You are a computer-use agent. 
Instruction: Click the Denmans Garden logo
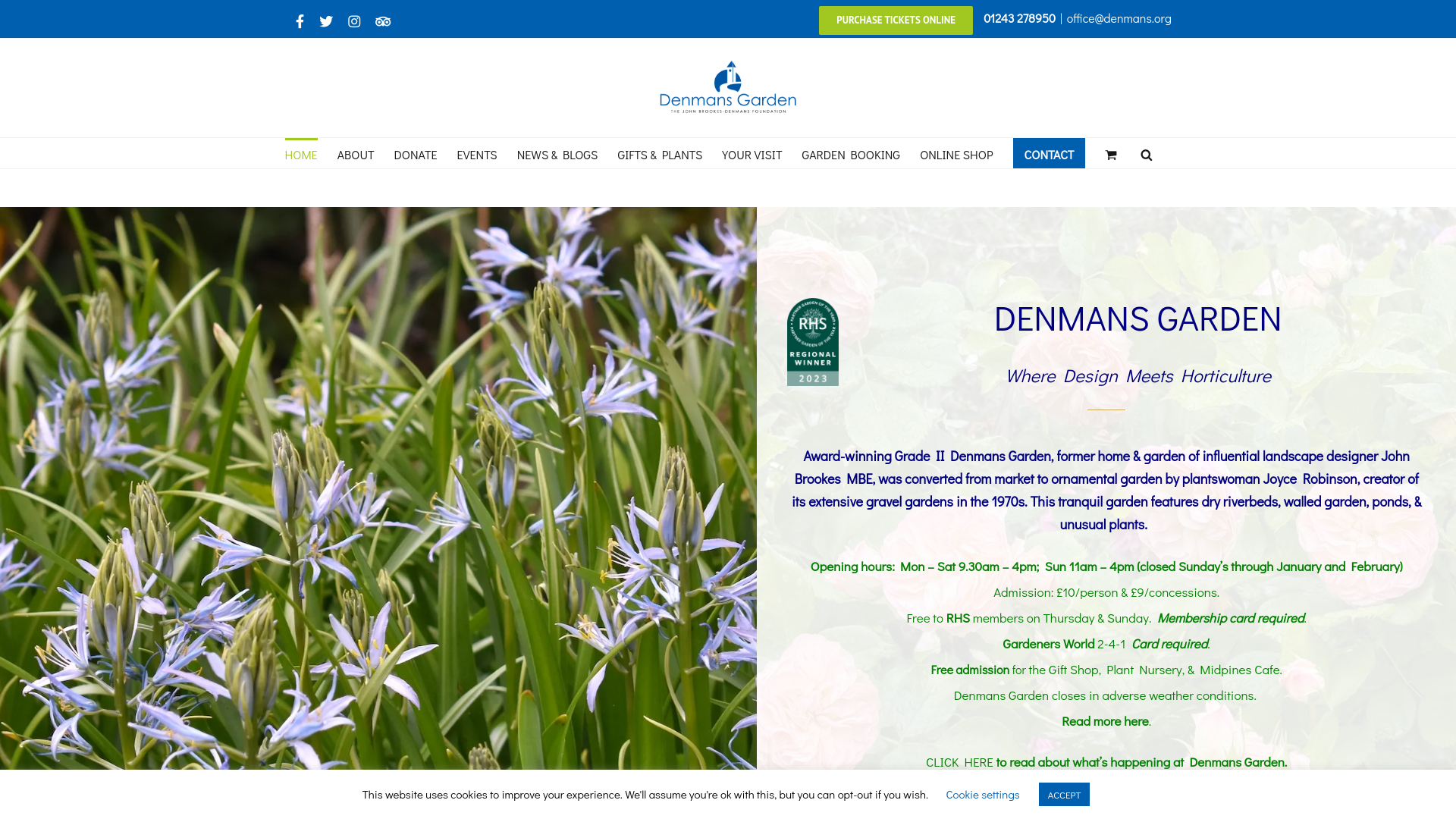[728, 87]
